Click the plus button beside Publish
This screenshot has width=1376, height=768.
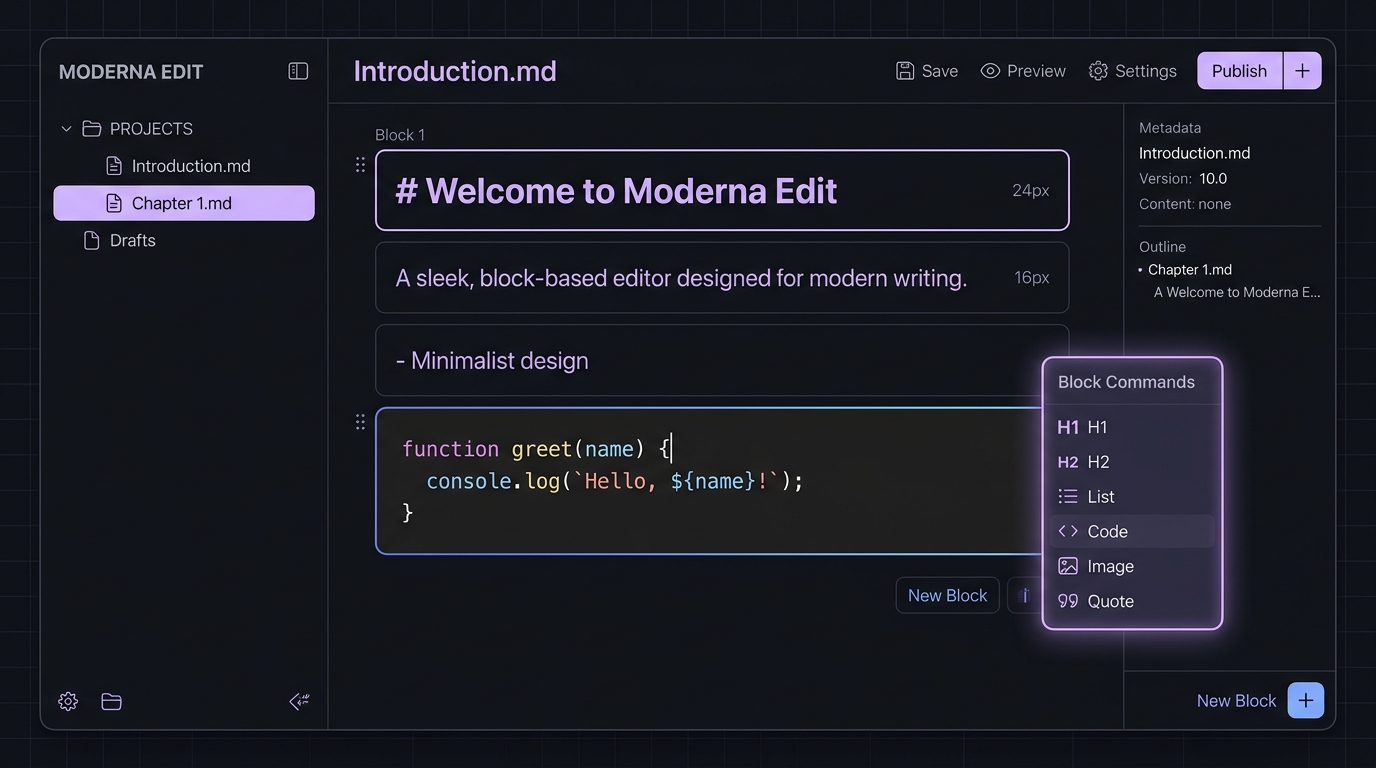pyautogui.click(x=1302, y=71)
